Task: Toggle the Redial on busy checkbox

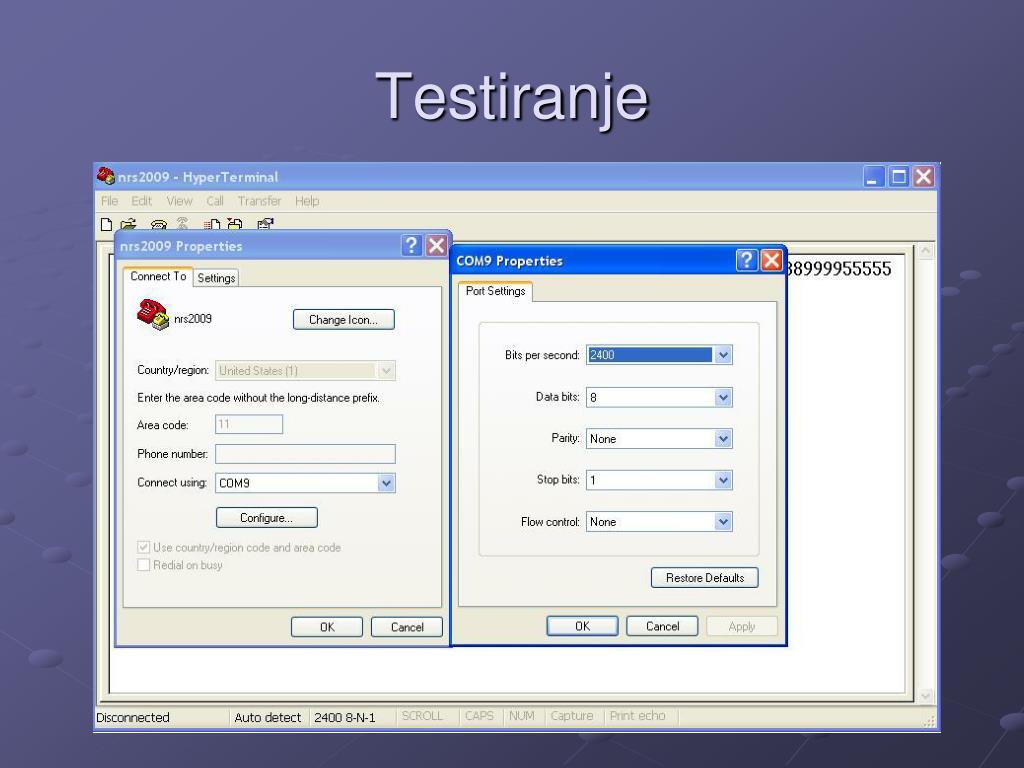Action: pos(143,565)
